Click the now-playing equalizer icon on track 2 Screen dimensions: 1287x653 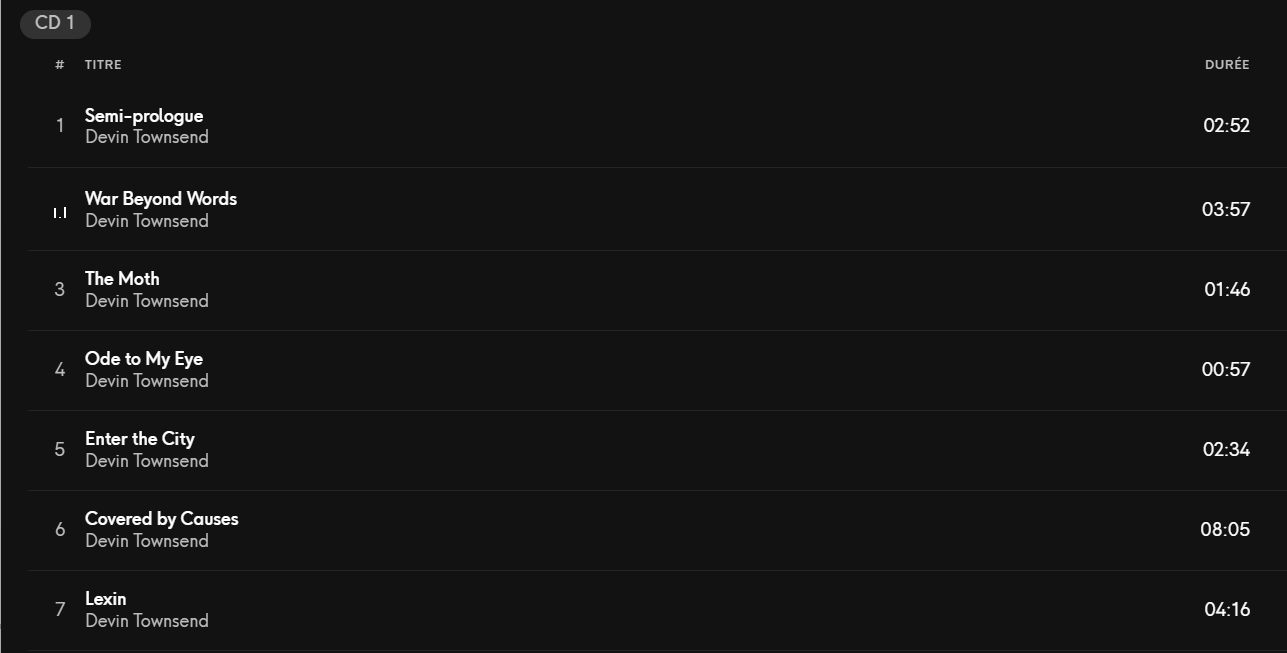[60, 213]
